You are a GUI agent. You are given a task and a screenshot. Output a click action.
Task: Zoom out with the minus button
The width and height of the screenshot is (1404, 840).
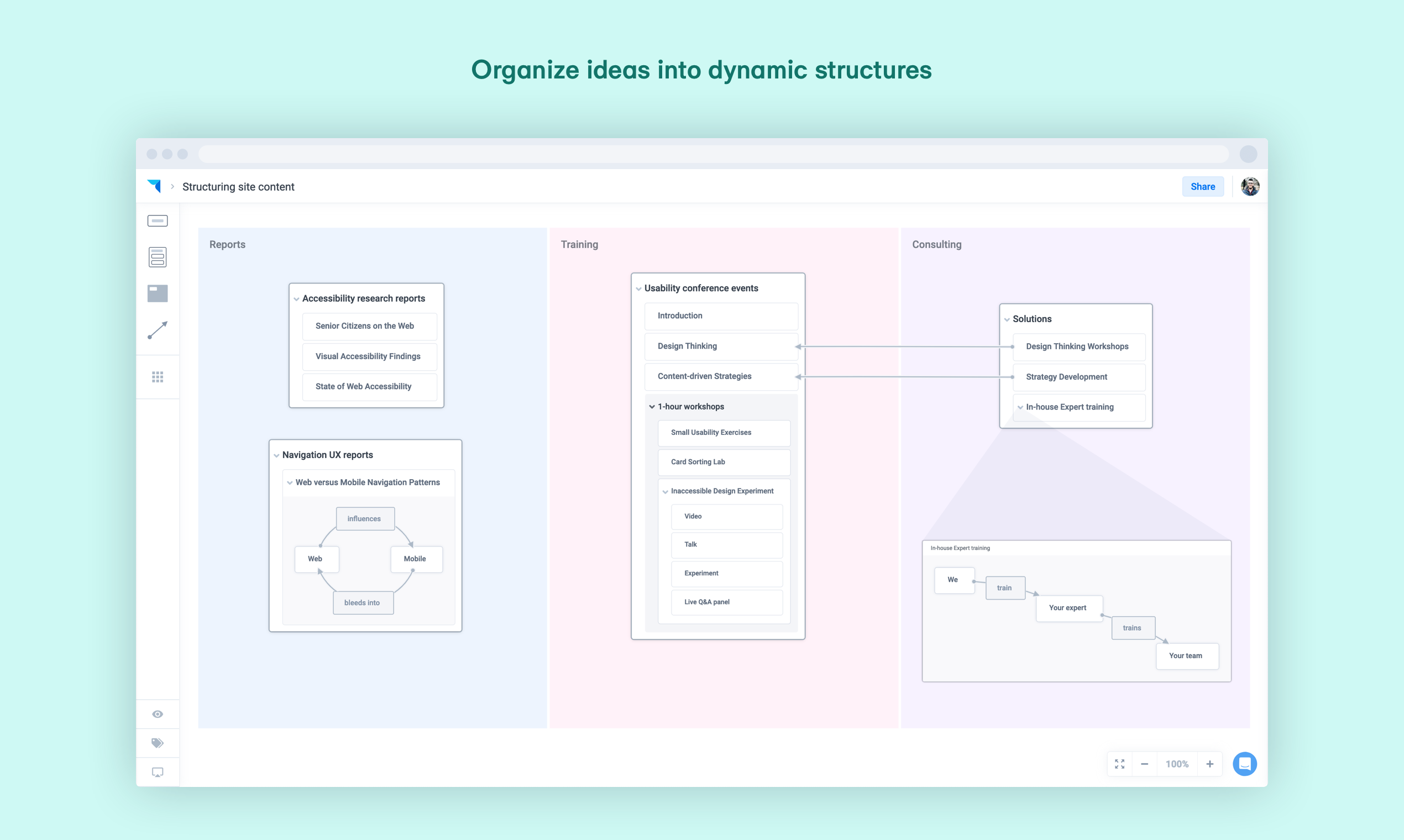tap(1144, 764)
